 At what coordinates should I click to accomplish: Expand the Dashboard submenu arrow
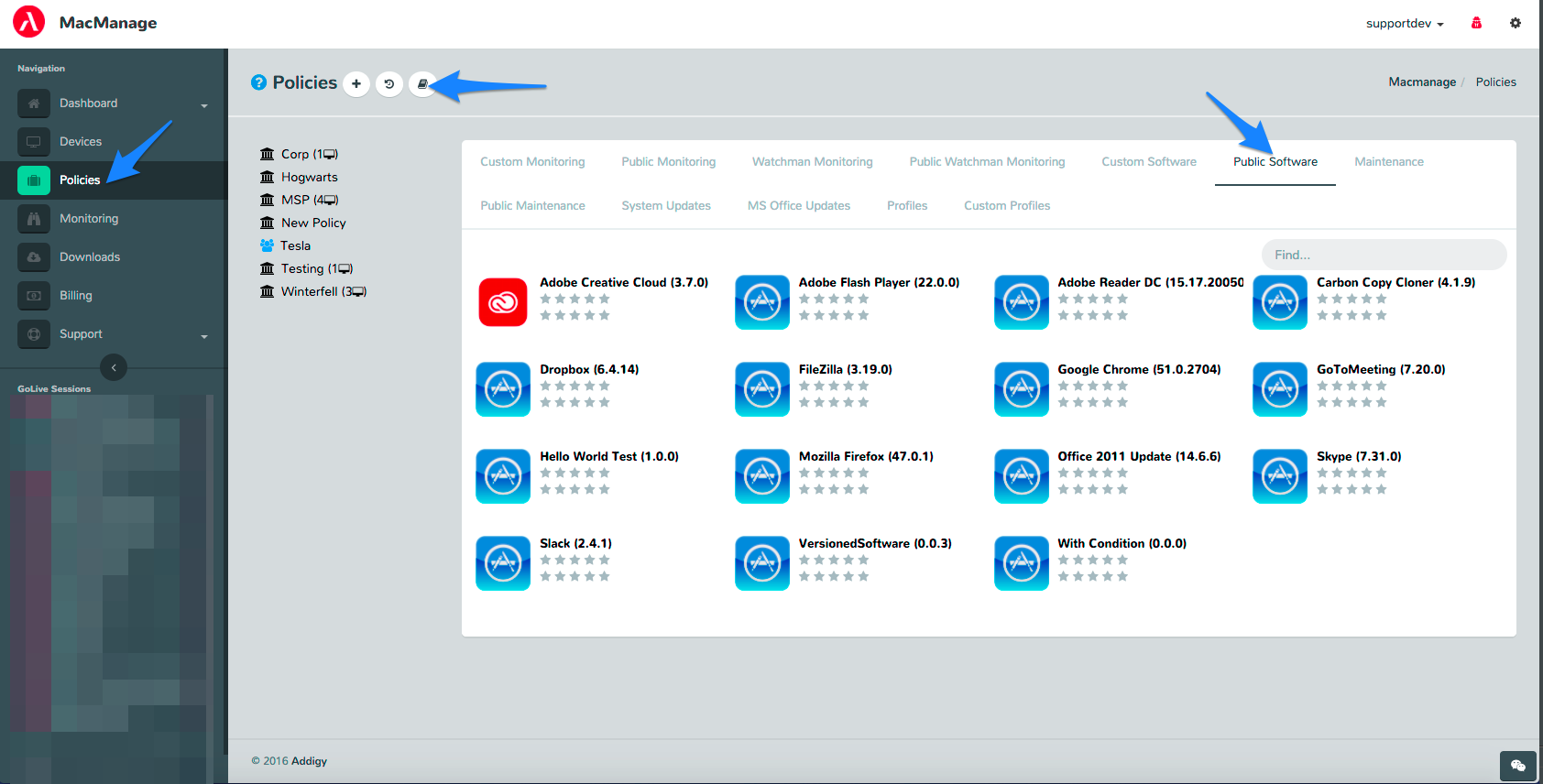pos(204,105)
